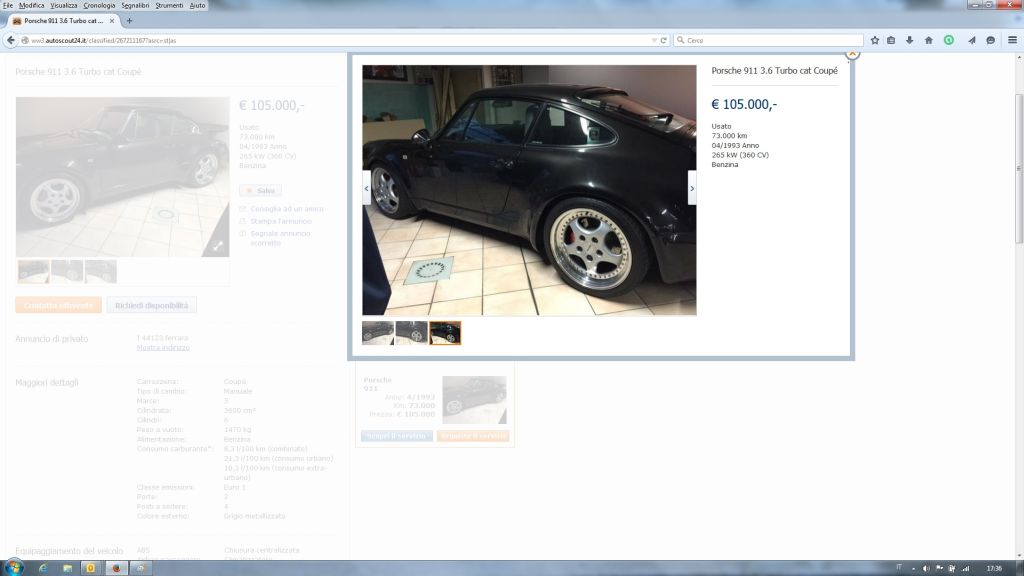Show hidden system tray icons
Image resolution: width=1024 pixels, height=576 pixels.
point(913,568)
